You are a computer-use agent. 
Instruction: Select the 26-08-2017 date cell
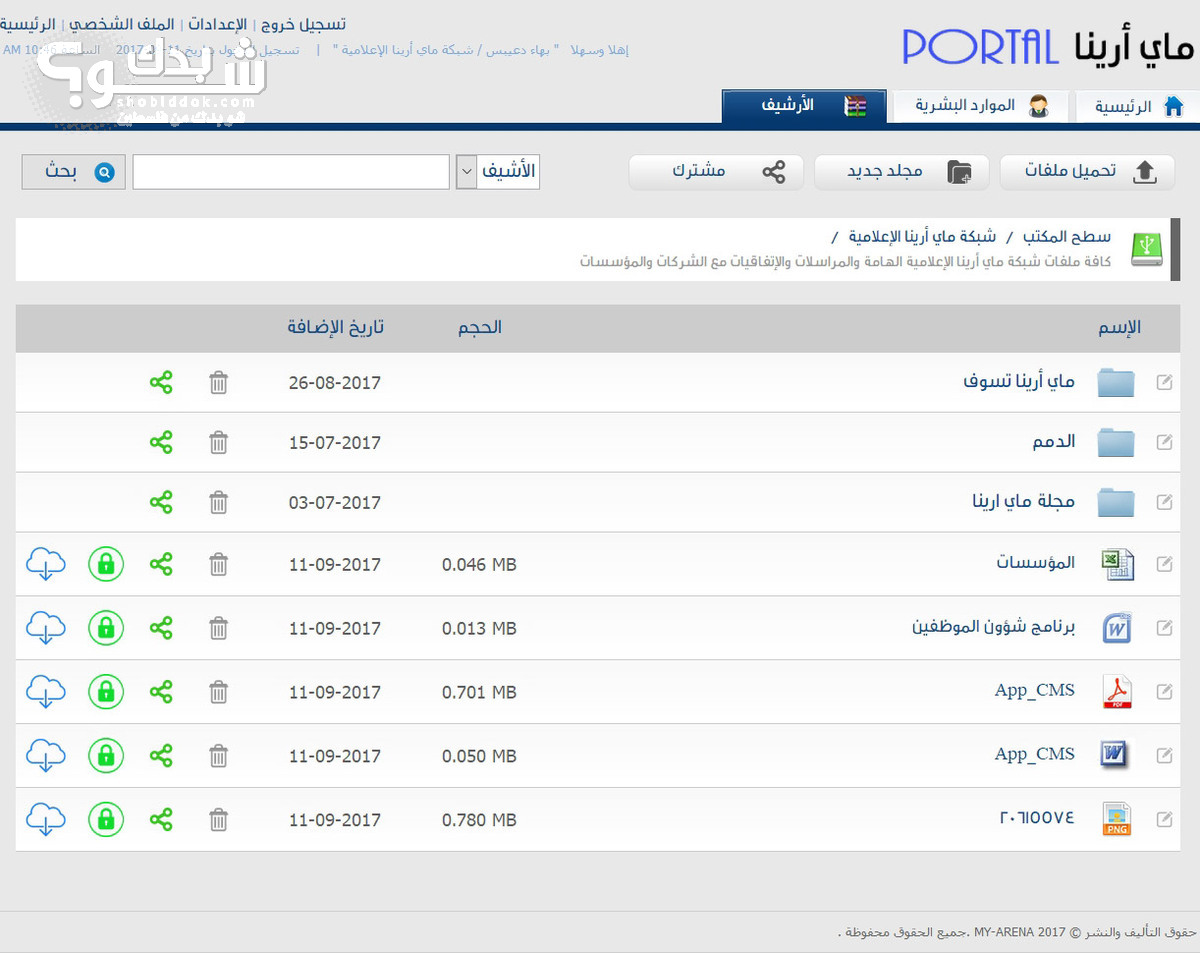tap(335, 383)
